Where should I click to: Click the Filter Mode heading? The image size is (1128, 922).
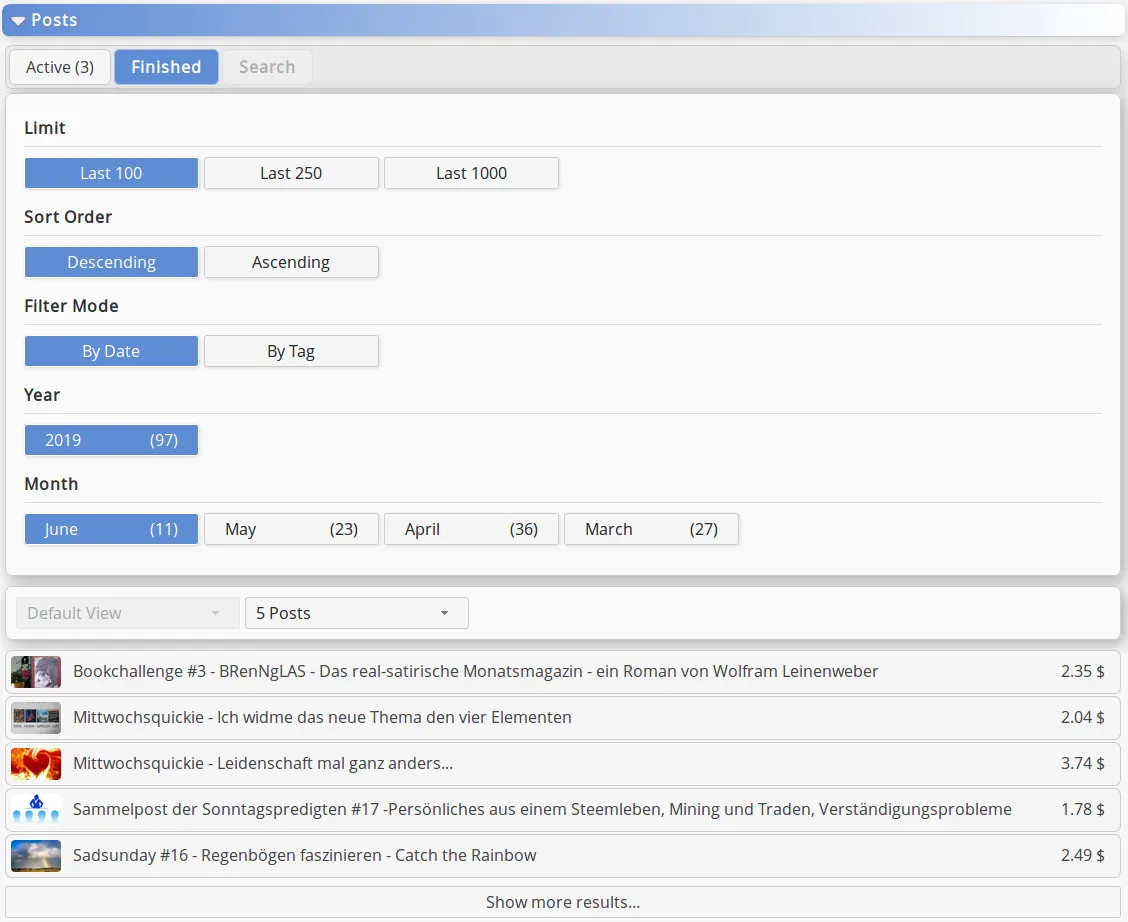(x=71, y=306)
